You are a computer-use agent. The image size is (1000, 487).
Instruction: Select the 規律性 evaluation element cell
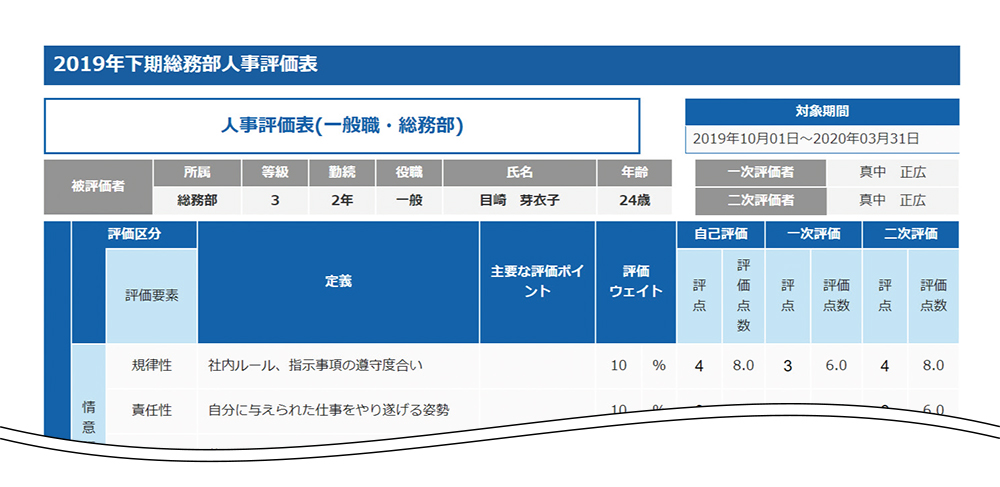click(152, 366)
